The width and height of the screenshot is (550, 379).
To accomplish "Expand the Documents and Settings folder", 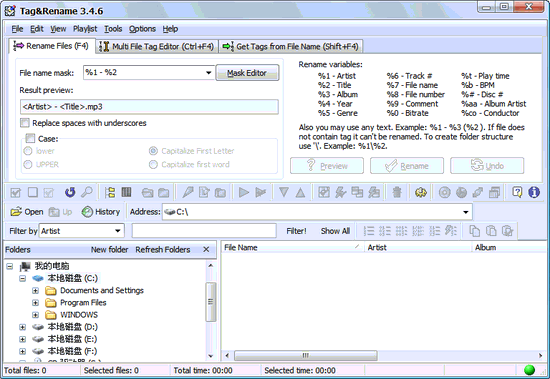I will click(x=35, y=291).
